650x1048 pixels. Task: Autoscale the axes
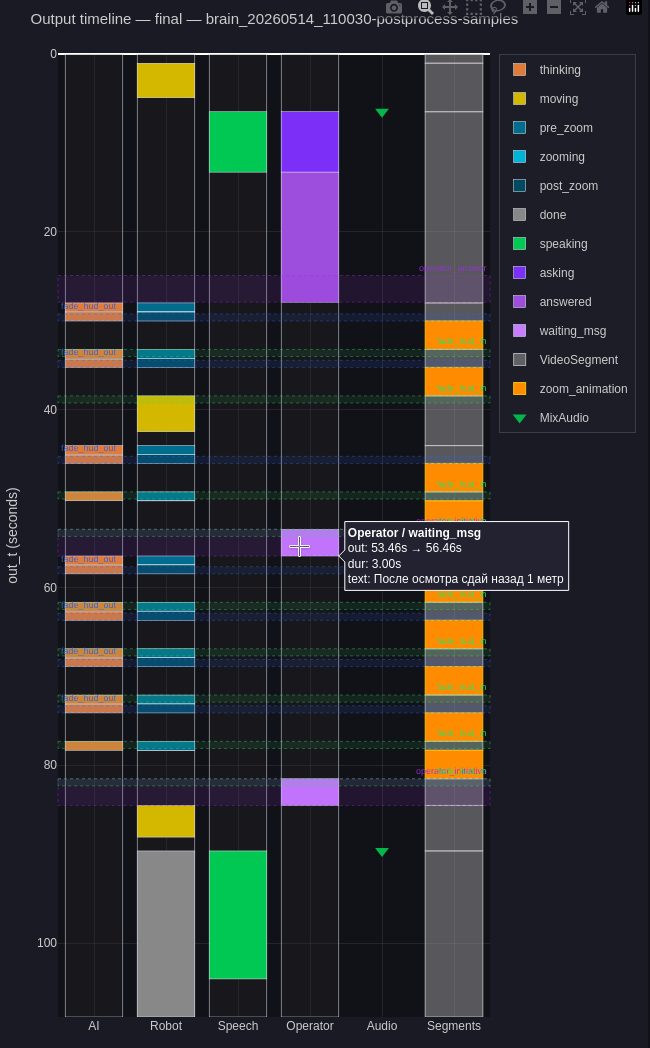click(578, 7)
